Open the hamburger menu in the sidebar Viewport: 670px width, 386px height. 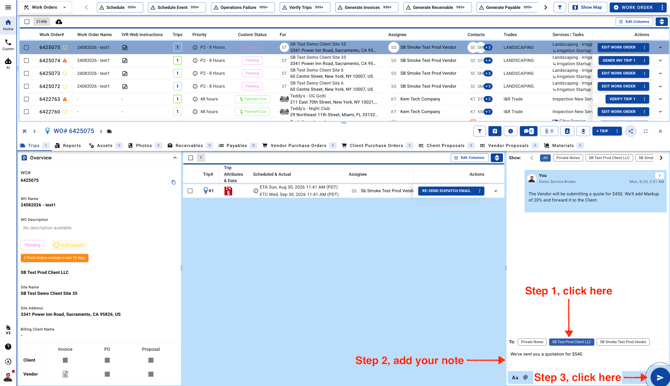click(x=8, y=7)
